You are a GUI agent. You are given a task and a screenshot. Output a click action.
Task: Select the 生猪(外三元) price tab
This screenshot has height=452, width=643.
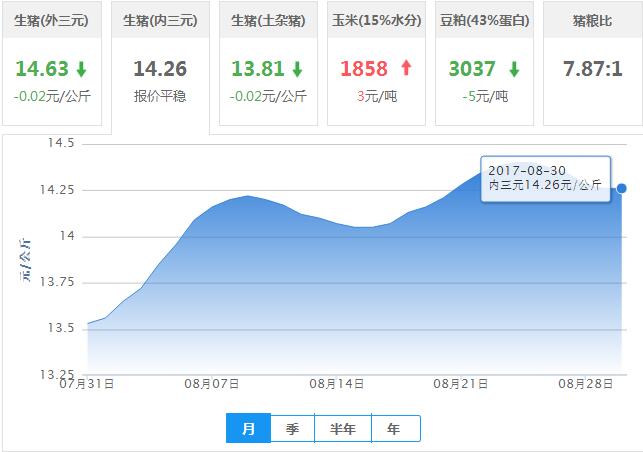point(52,63)
